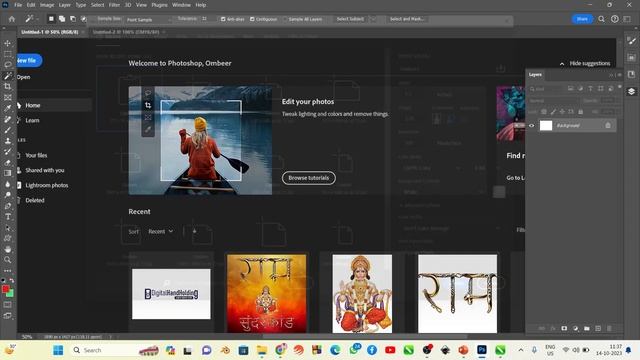Open the Window menu

coord(181,5)
